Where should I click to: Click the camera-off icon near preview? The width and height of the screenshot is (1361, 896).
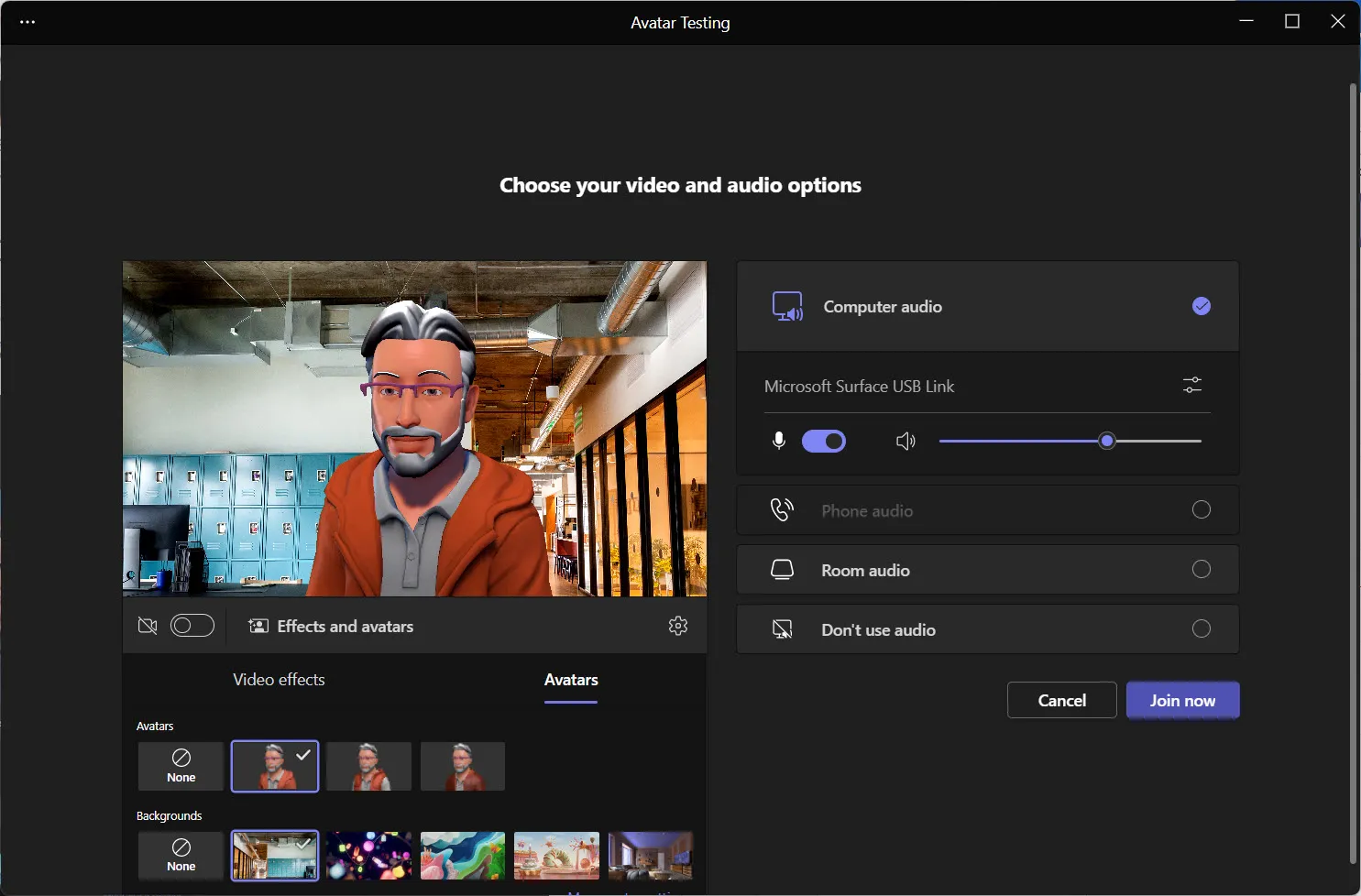(x=148, y=625)
